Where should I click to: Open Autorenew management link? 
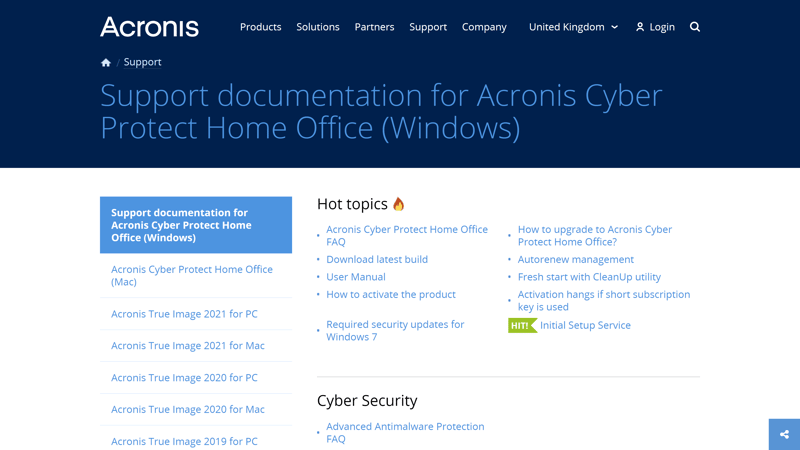576,259
